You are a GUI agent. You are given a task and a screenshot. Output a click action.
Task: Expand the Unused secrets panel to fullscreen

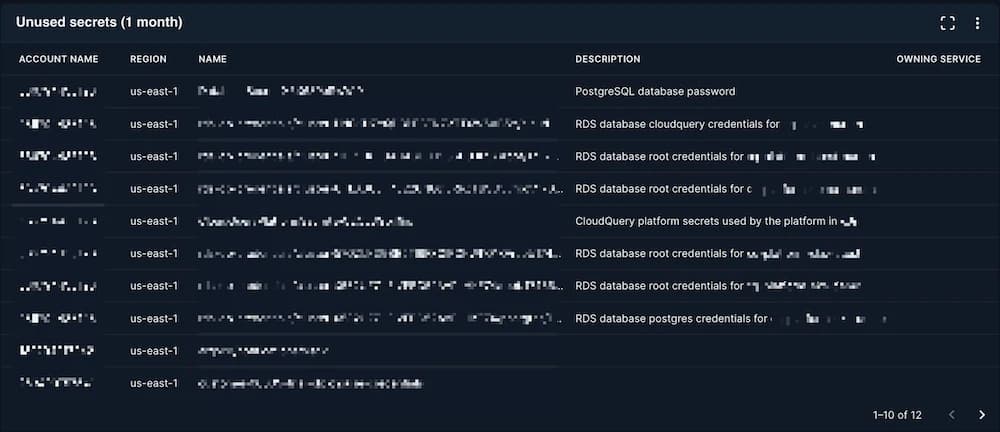pos(948,22)
